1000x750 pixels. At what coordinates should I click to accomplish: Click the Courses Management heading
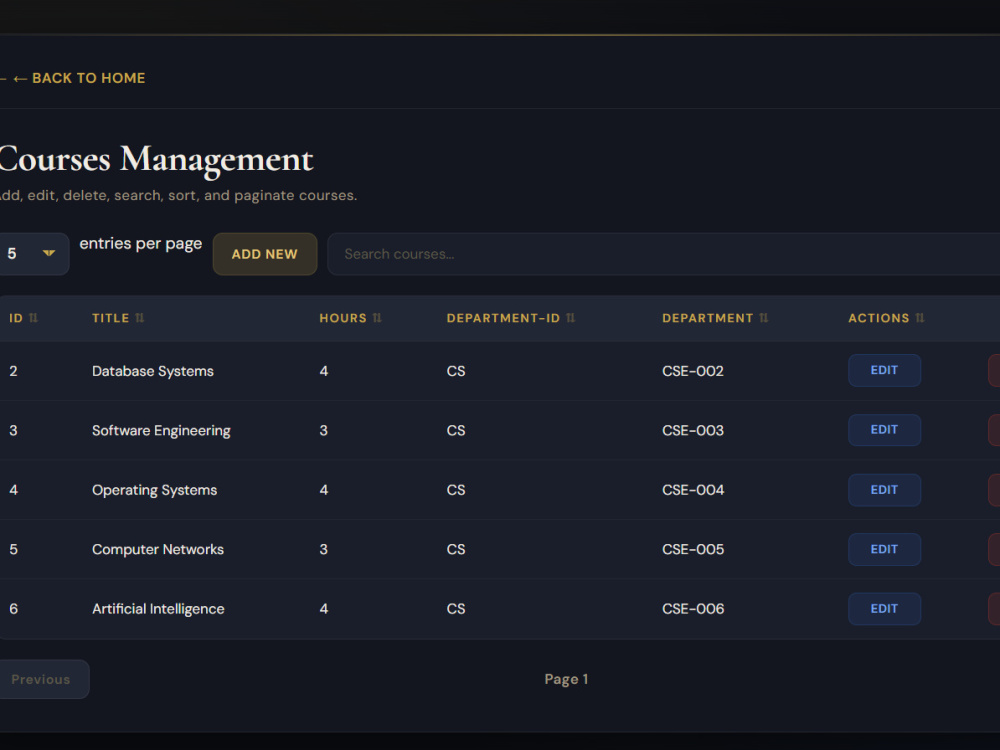coord(156,159)
